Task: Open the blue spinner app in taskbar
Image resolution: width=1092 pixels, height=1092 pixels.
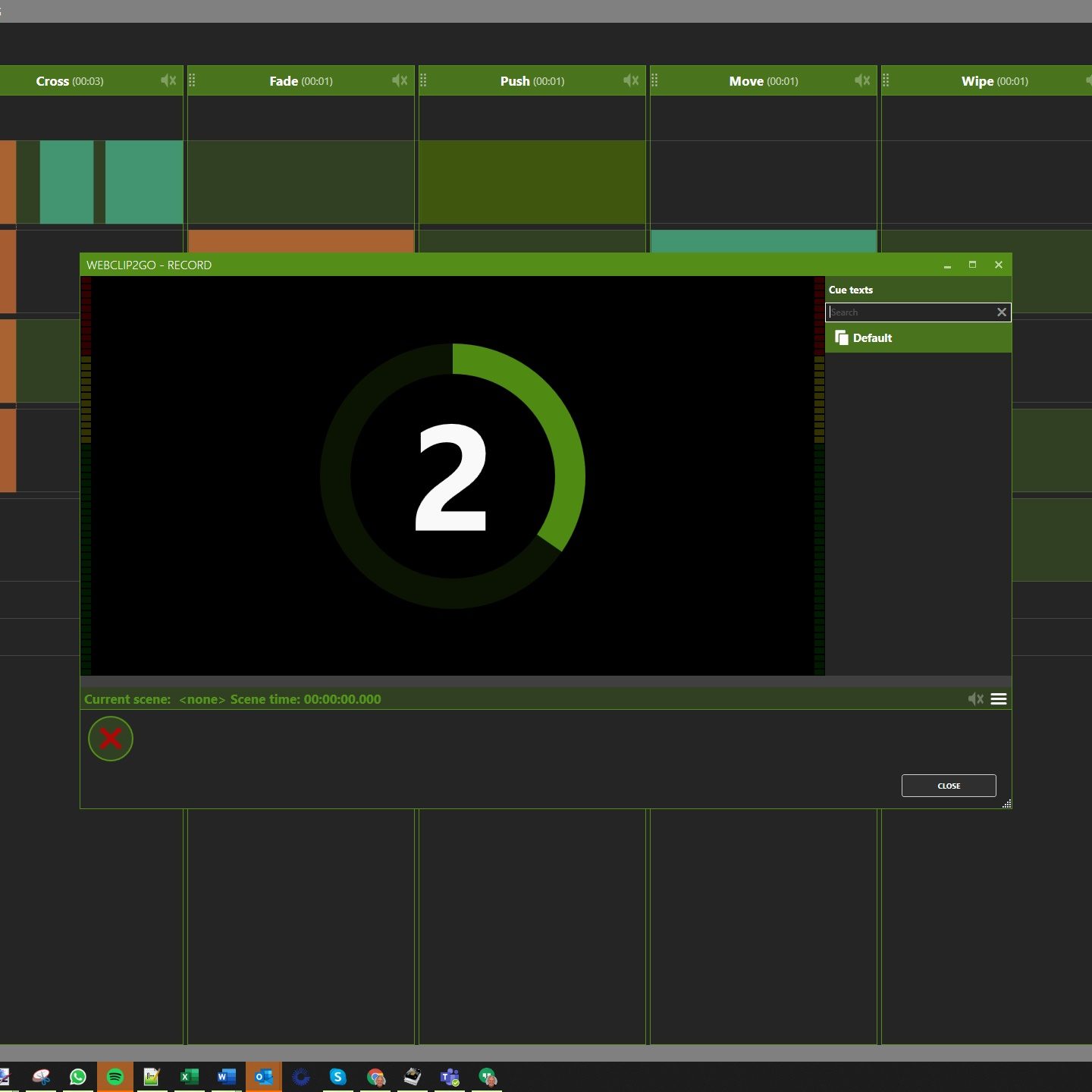Action: click(x=301, y=1077)
